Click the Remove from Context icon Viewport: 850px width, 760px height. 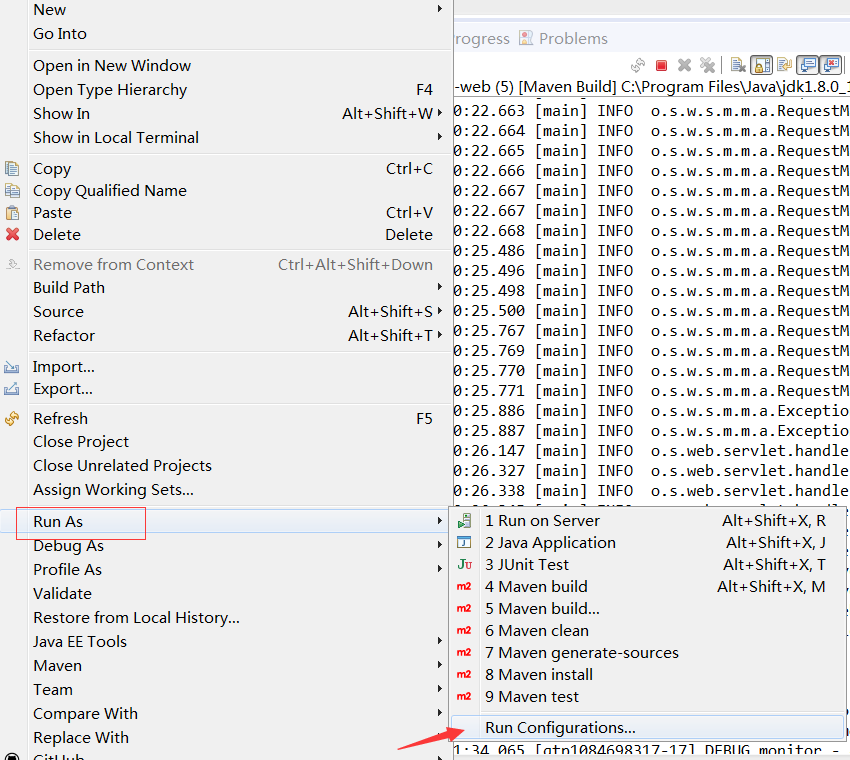point(12,265)
